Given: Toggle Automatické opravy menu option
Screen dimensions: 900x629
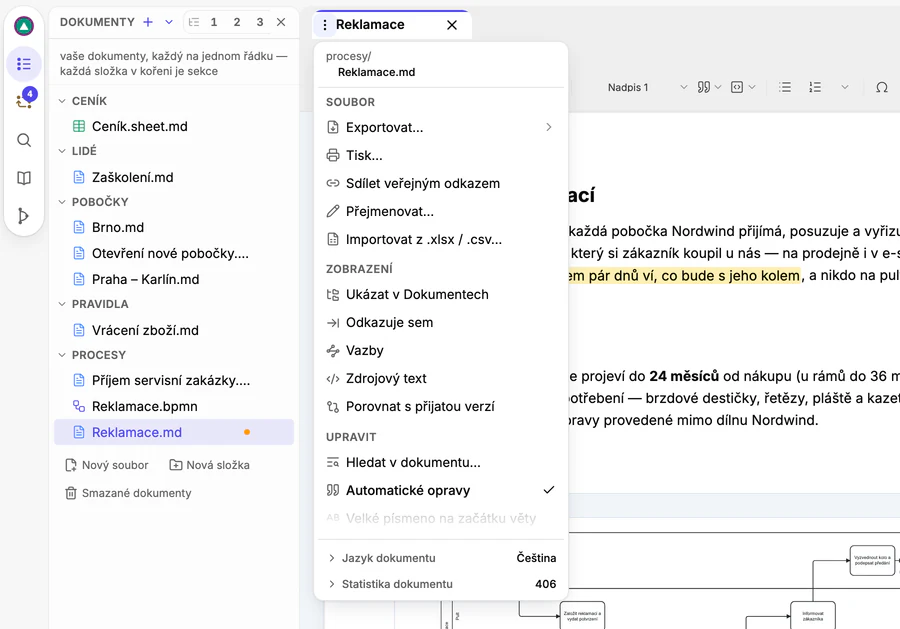Looking at the screenshot, I should (x=441, y=490).
